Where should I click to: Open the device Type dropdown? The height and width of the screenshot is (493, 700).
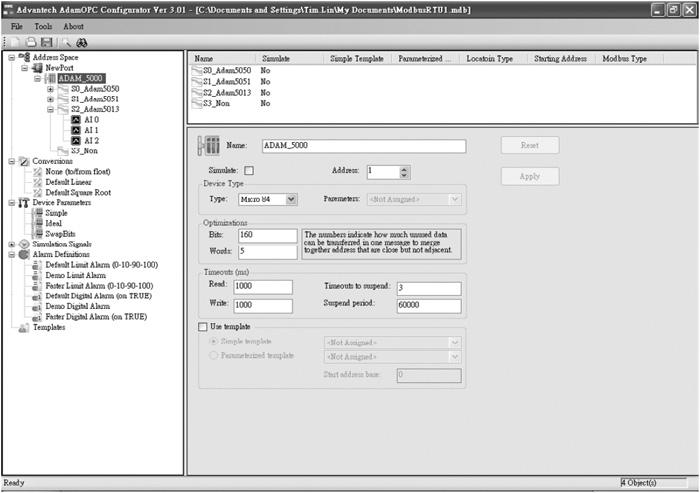pos(292,199)
